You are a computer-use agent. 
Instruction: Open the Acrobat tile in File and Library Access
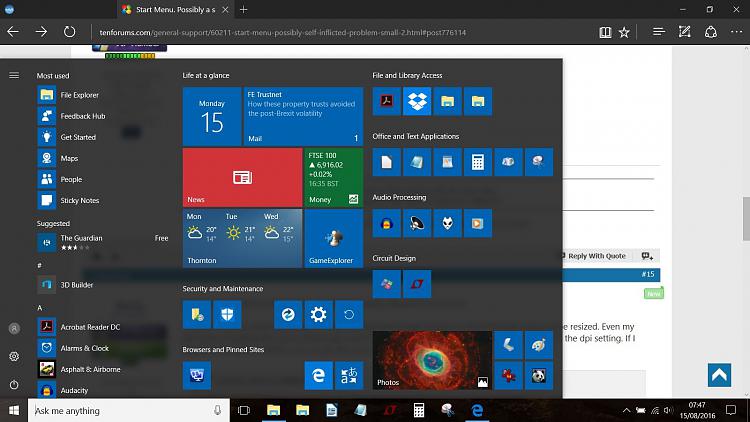[x=386, y=101]
